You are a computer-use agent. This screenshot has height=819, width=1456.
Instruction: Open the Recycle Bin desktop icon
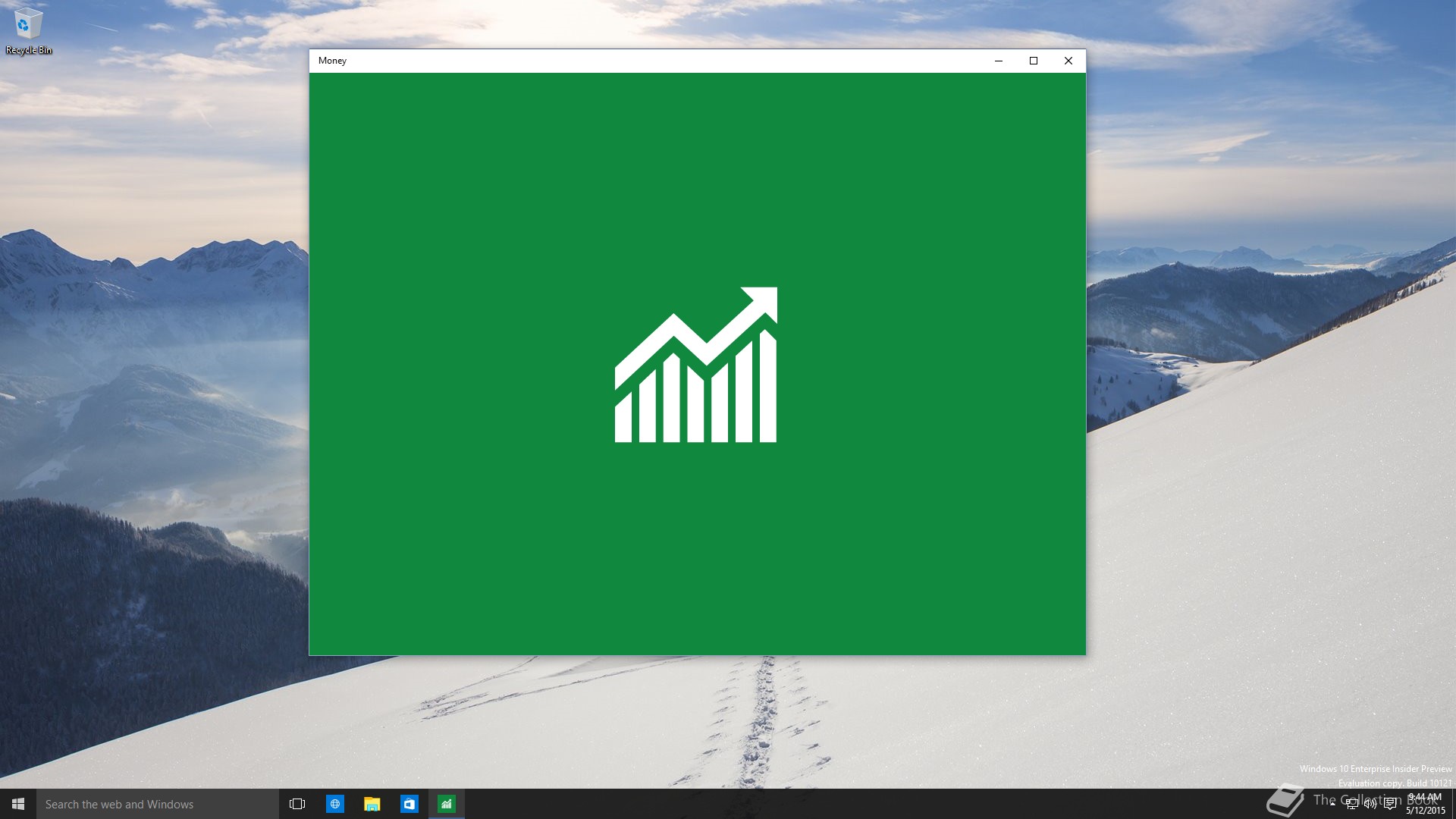[28, 32]
